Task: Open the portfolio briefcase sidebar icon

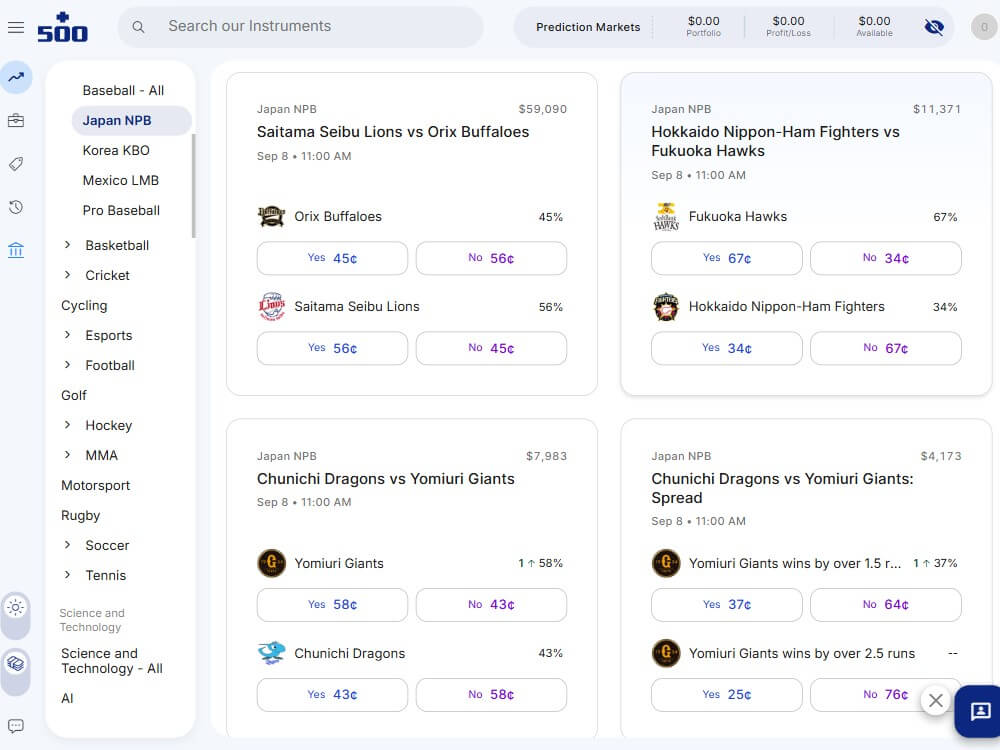Action: 16,121
